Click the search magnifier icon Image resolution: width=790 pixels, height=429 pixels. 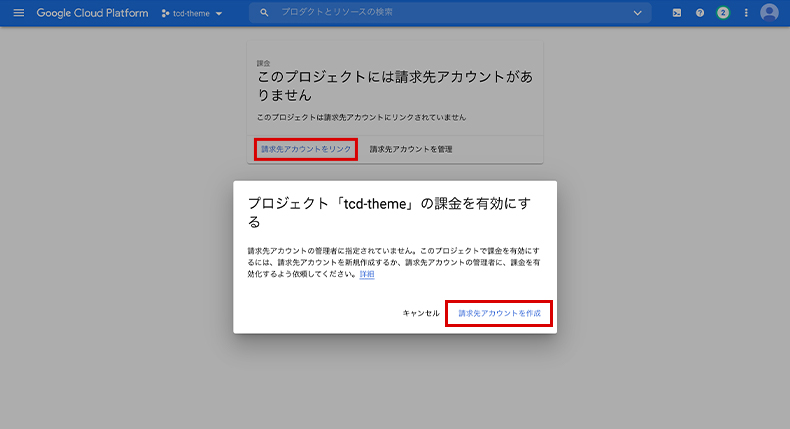pyautogui.click(x=264, y=13)
